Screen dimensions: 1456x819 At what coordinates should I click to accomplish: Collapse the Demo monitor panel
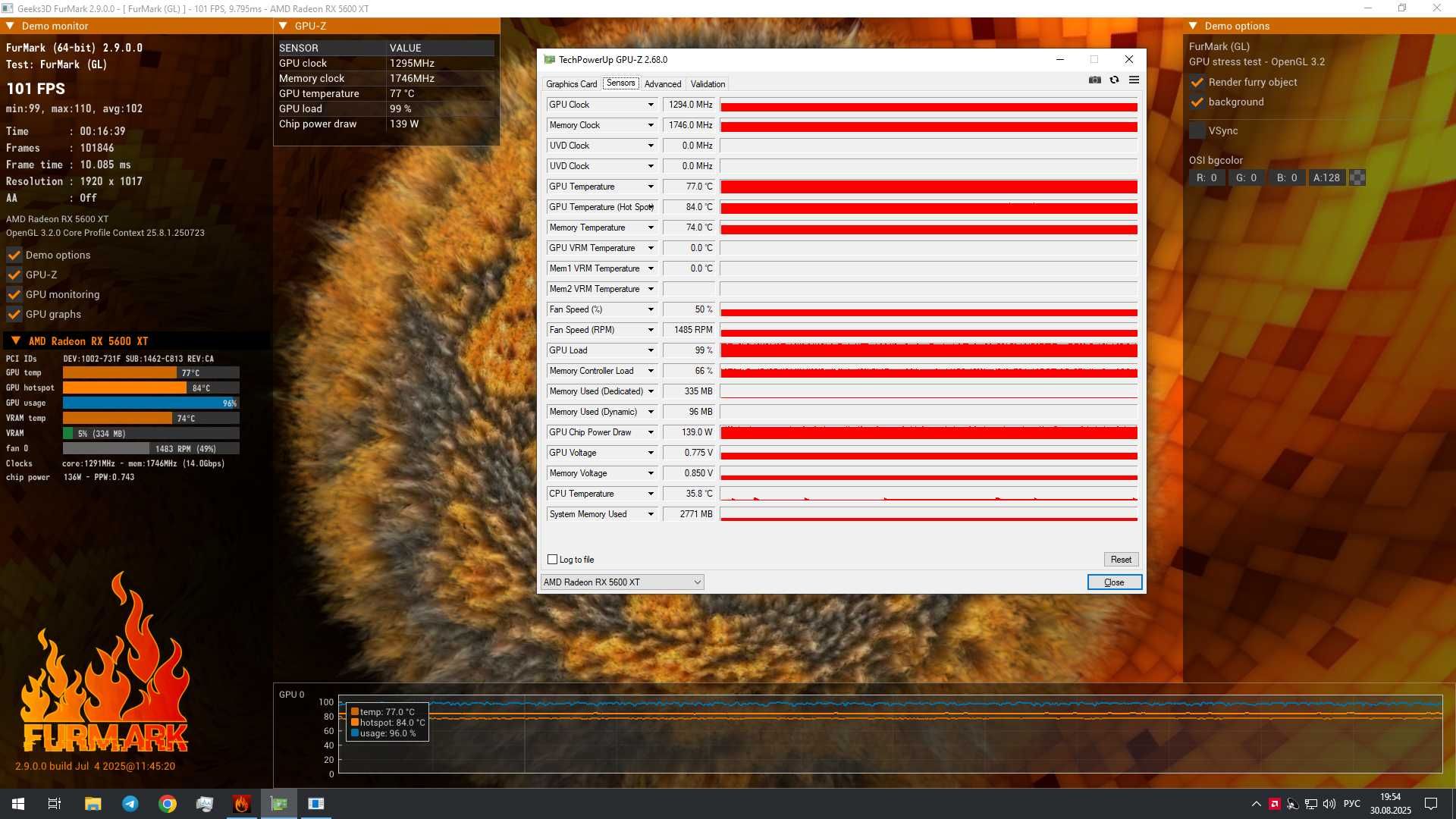pos(10,26)
